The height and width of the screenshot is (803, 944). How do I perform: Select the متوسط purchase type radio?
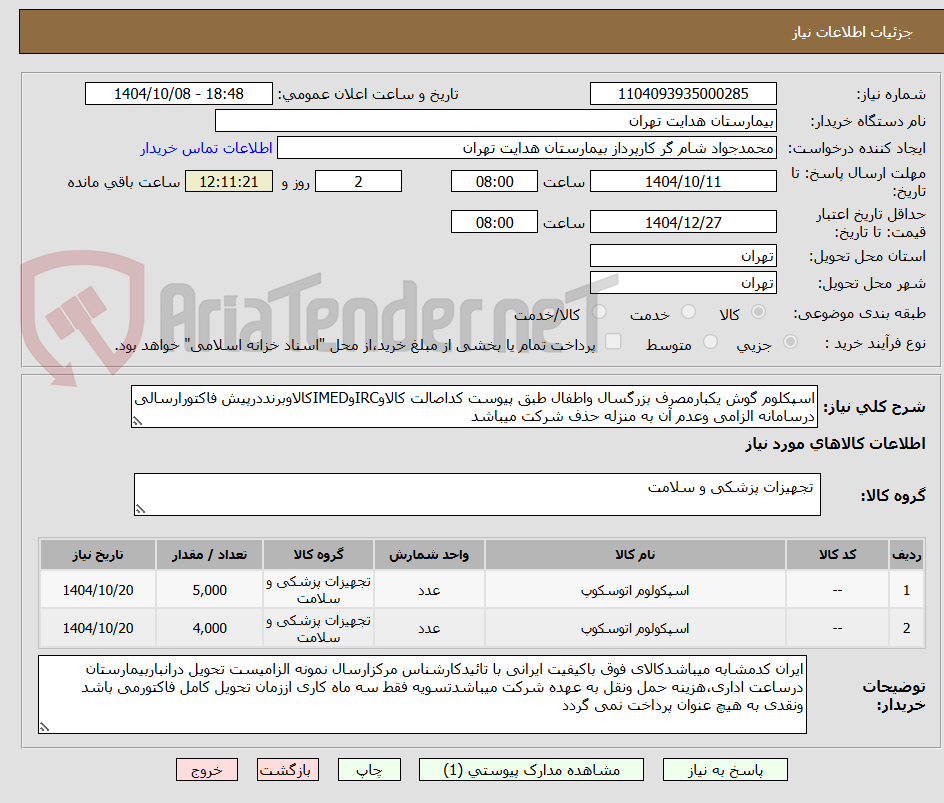pyautogui.click(x=710, y=342)
